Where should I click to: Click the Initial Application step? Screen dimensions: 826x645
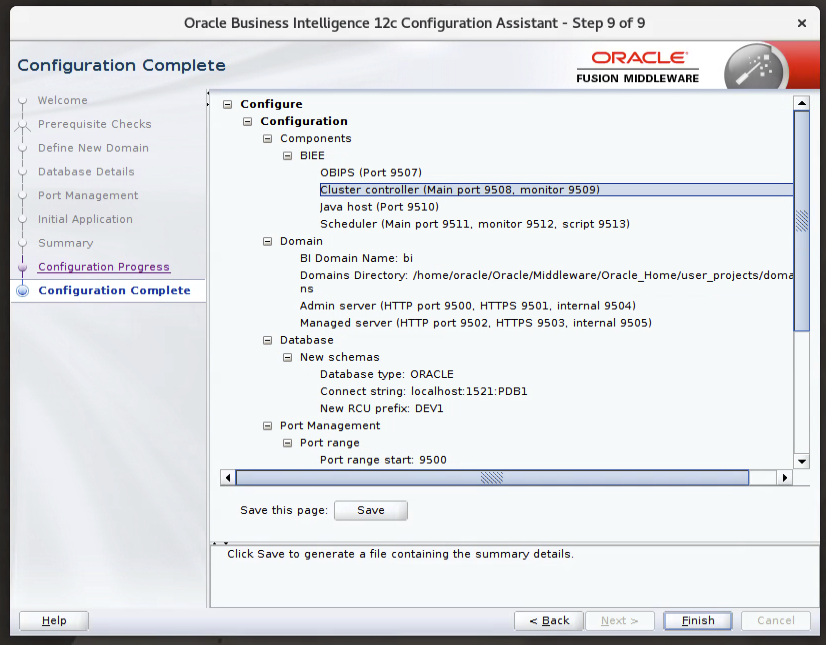[85, 219]
